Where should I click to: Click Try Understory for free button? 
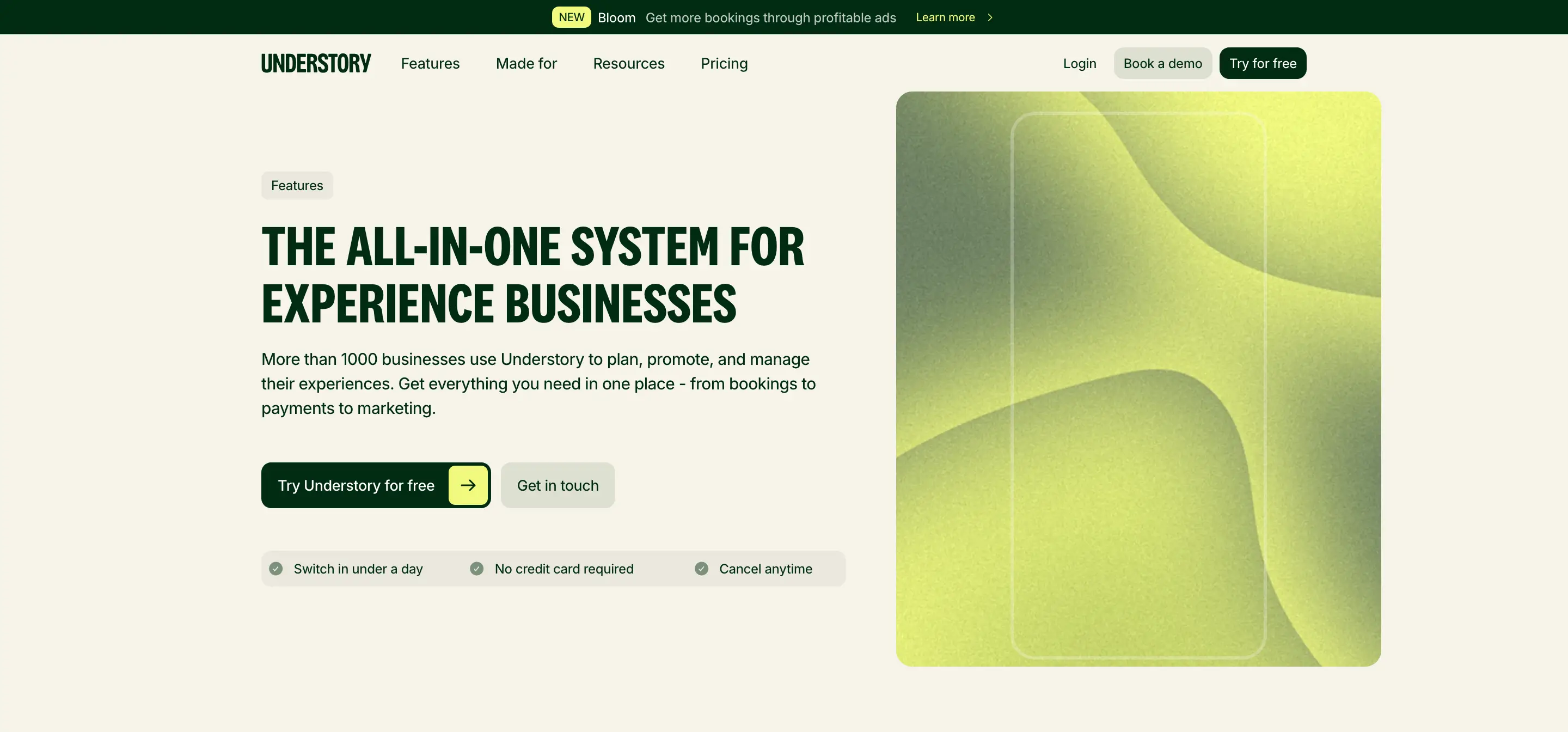376,485
